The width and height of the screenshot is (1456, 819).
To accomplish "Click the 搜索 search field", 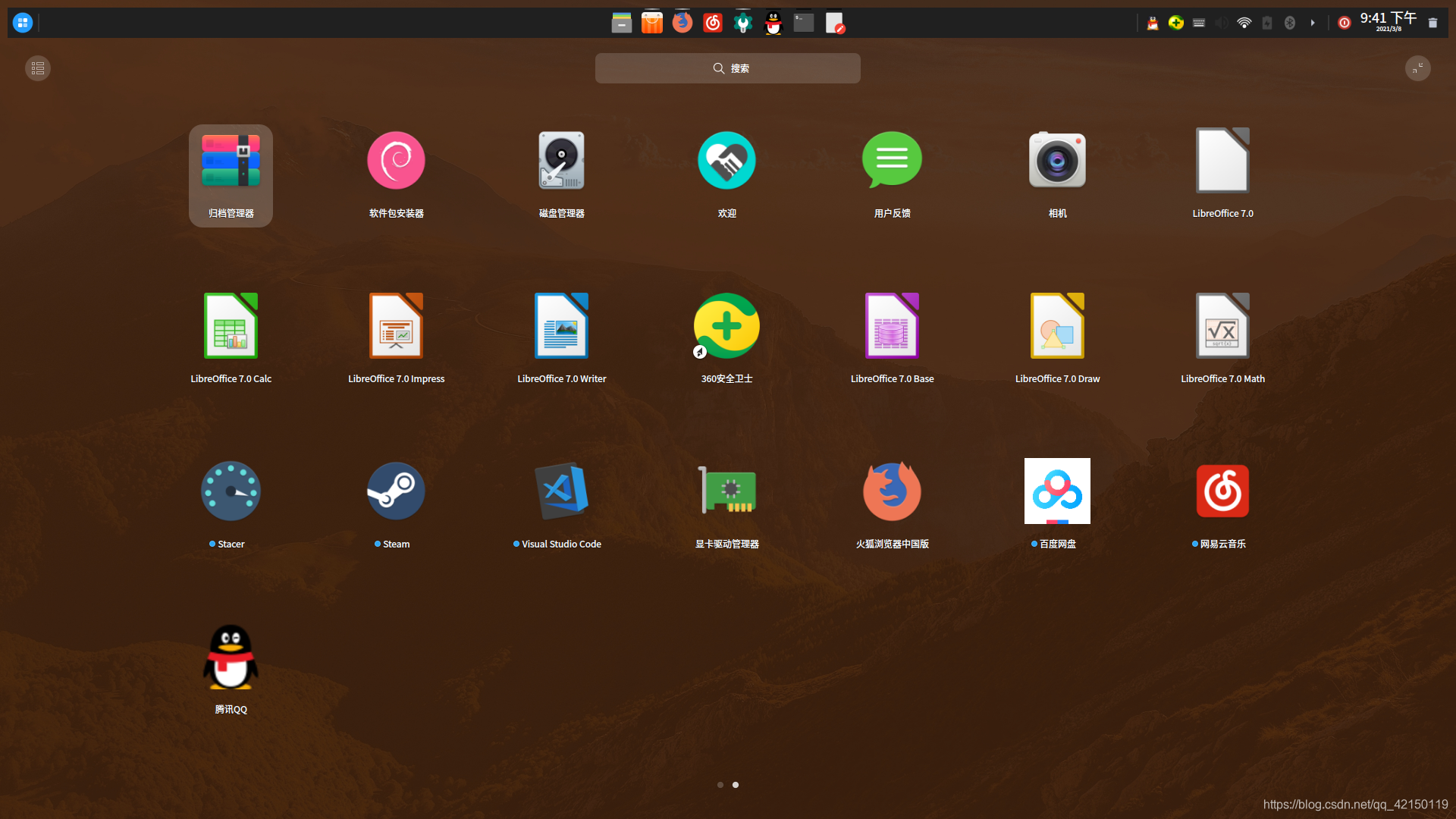I will pyautogui.click(x=727, y=68).
